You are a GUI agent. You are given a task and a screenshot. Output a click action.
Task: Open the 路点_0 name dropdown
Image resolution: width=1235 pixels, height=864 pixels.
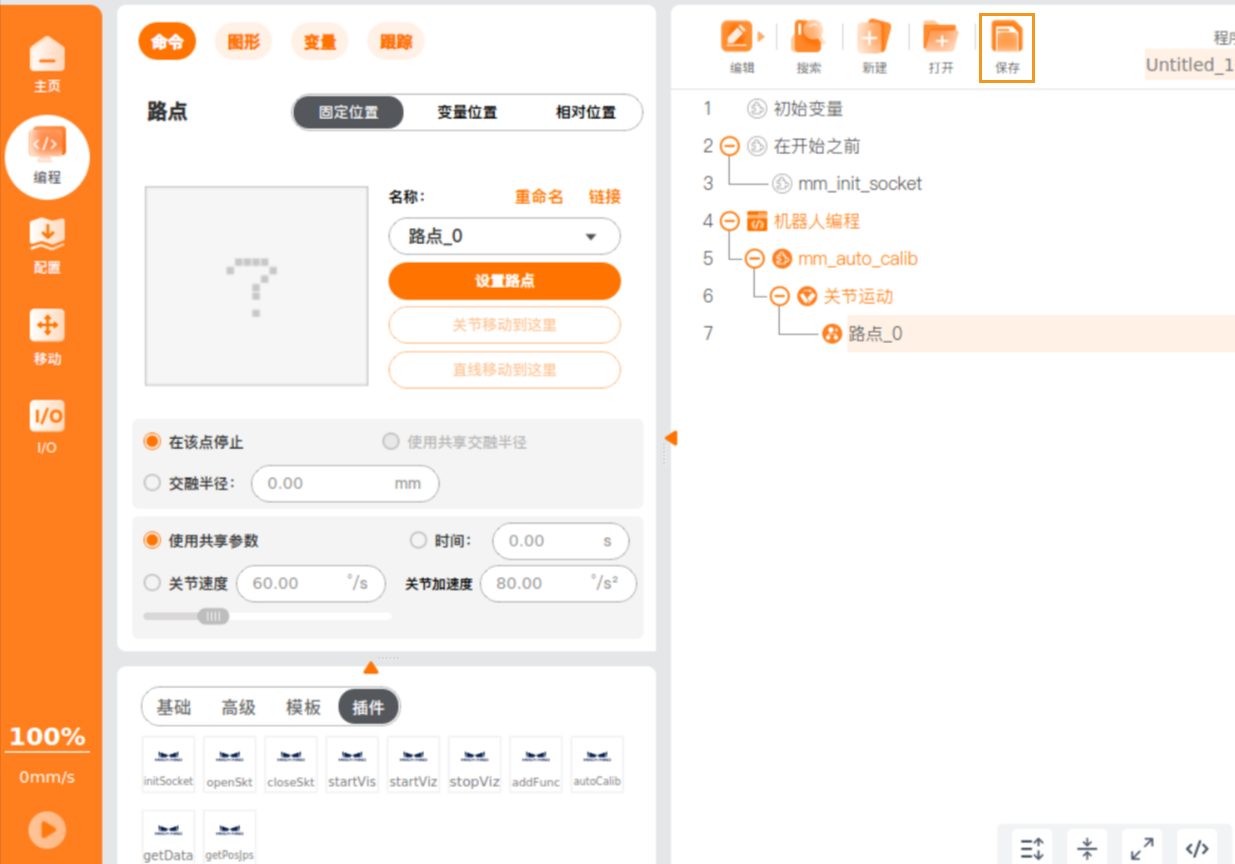coord(505,237)
